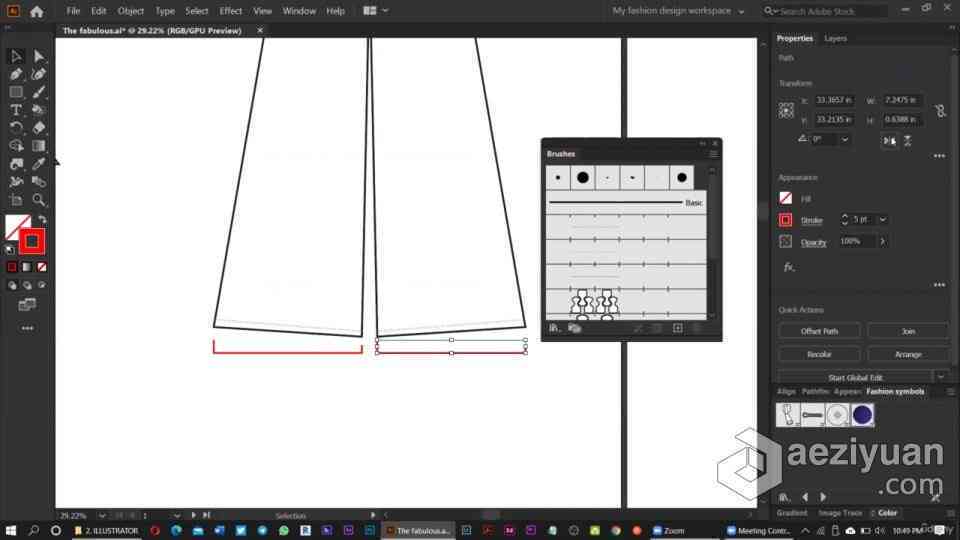Click Start Global Edit button

(x=855, y=378)
